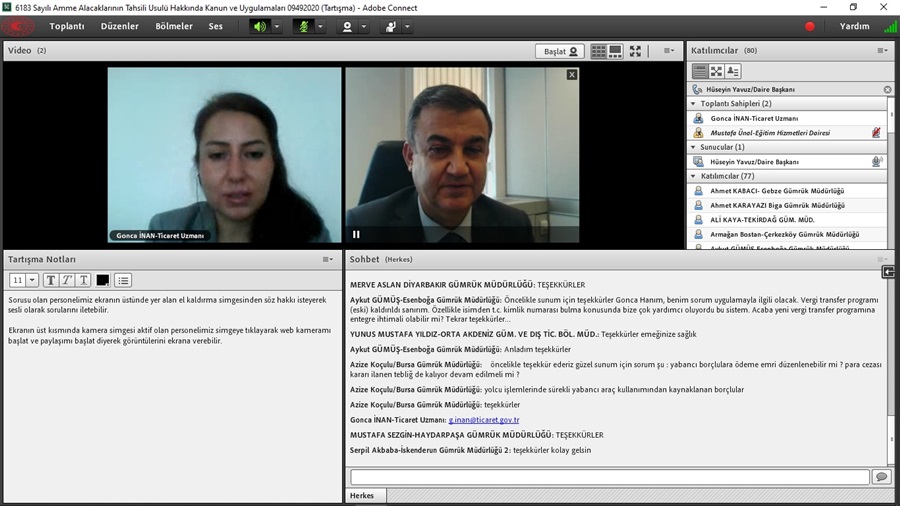This screenshot has height=506, width=900.
Task: Open the Ses menu
Action: [x=215, y=26]
